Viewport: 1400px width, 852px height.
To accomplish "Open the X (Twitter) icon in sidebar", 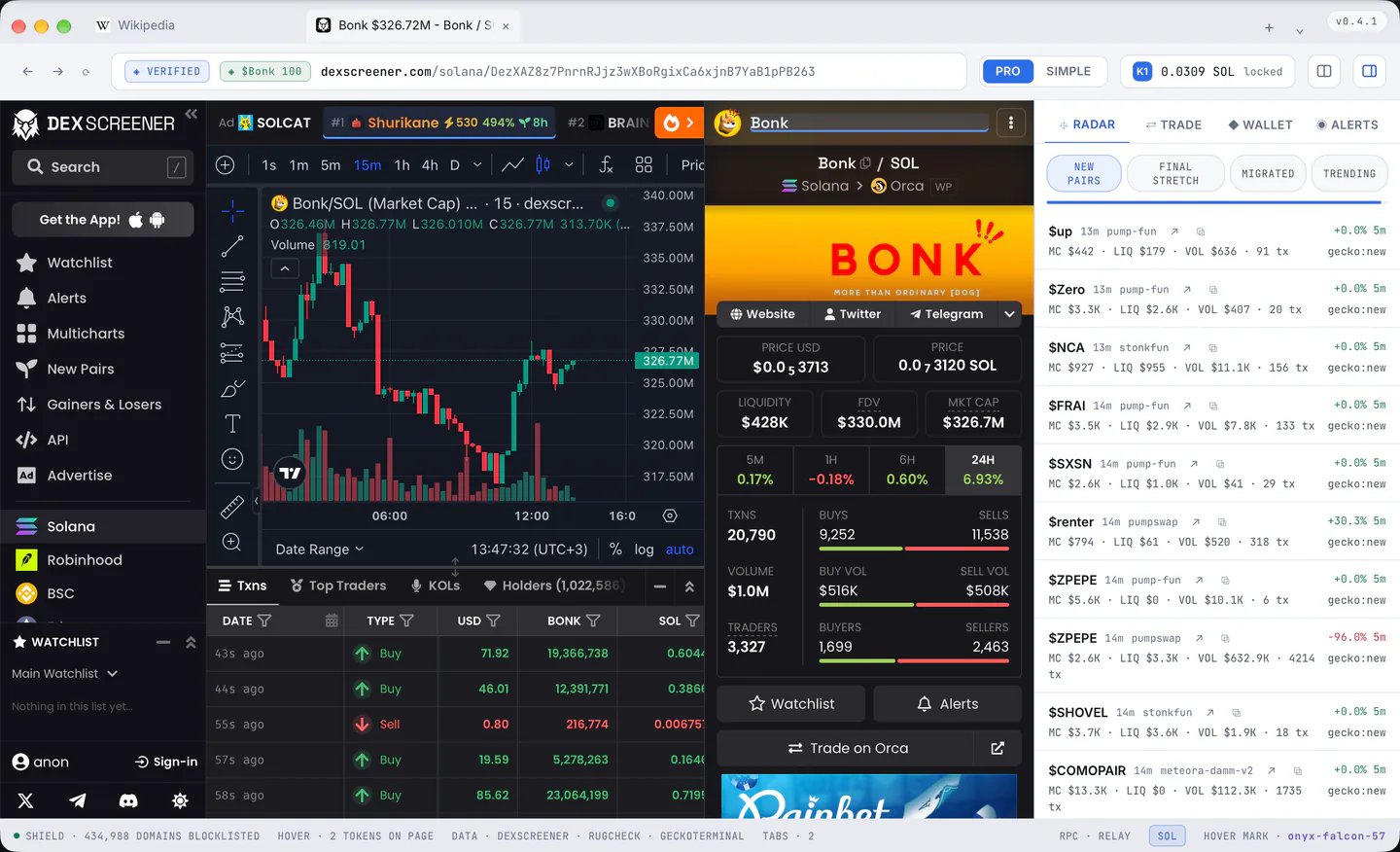I will click(x=25, y=800).
